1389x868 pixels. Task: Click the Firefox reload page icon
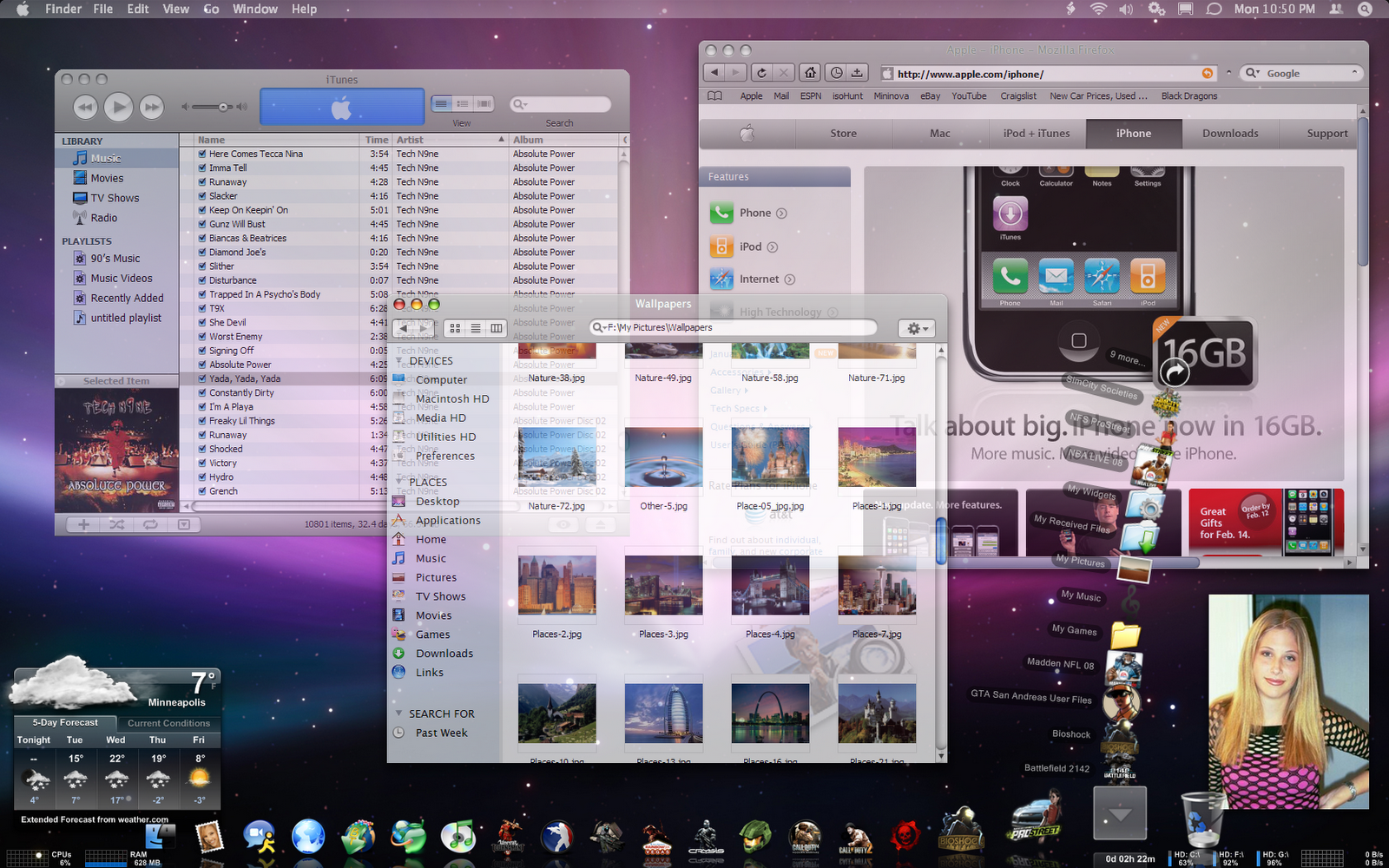pos(761,73)
